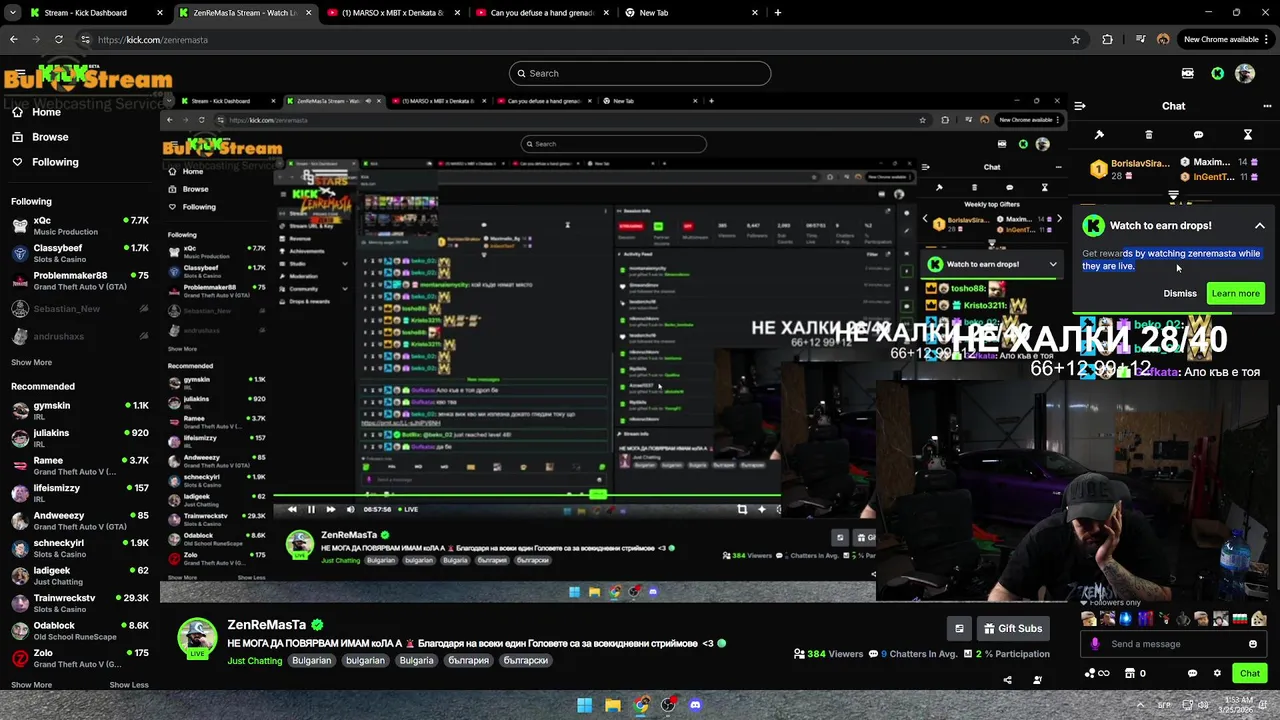Click the address bar URL

(153, 40)
